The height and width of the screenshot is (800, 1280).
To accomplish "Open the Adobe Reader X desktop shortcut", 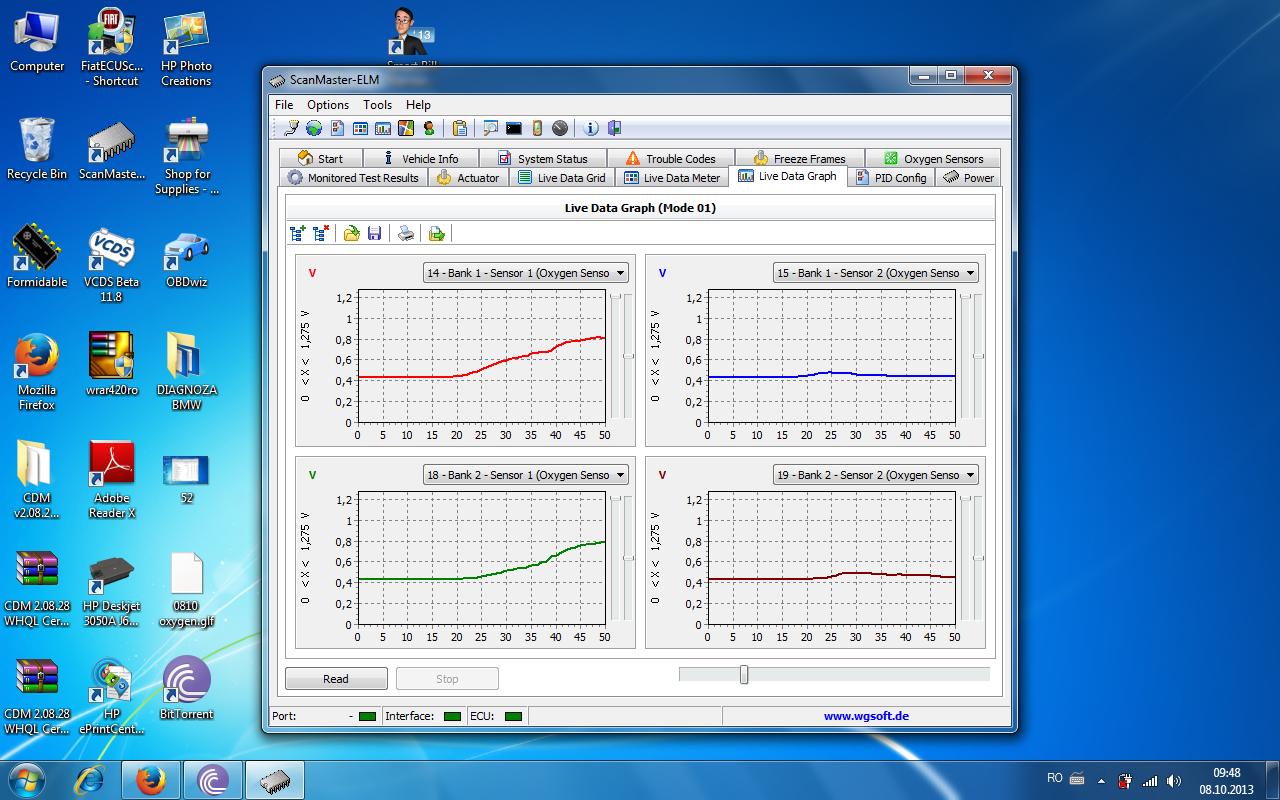I will [x=111, y=480].
